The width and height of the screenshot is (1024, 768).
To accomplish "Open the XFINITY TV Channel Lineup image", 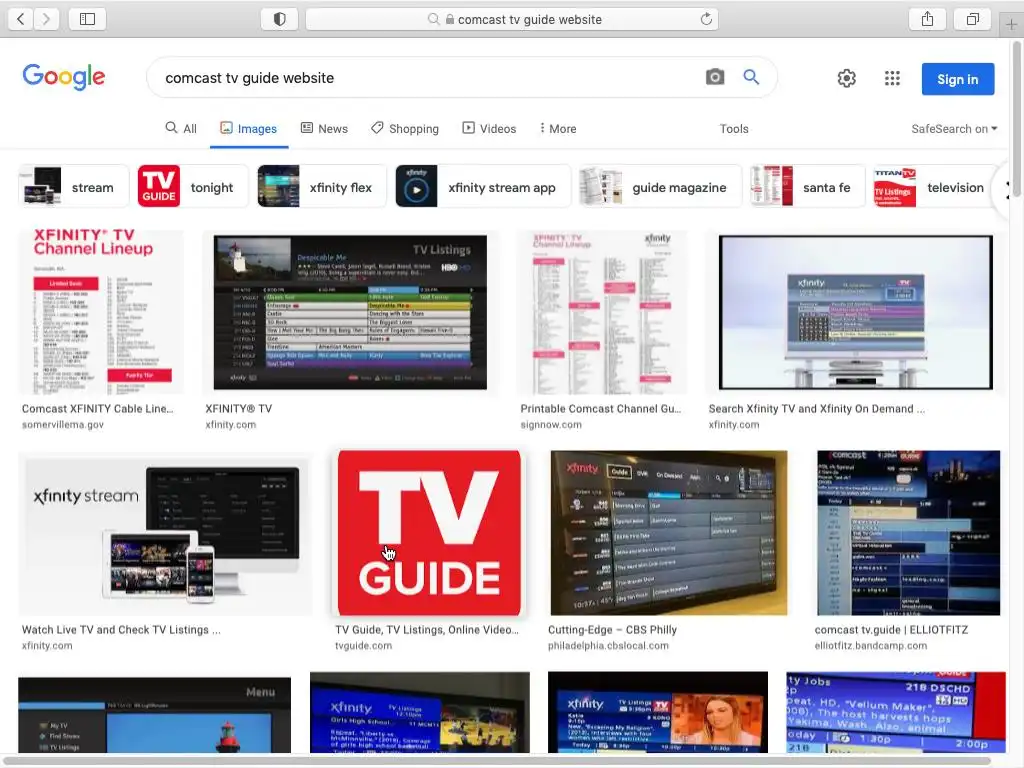I will pos(101,312).
